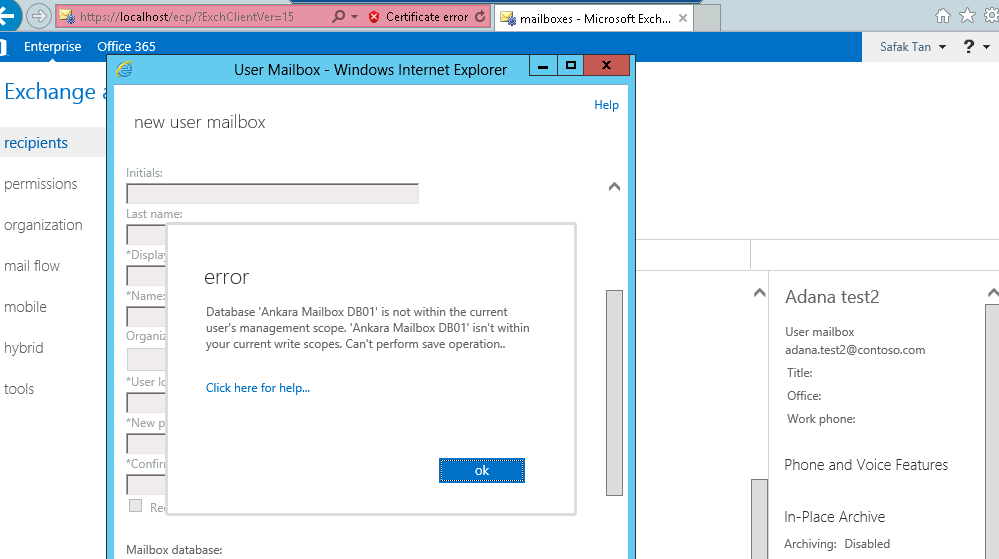
Task: Click the In-Place Archive heading
Action: pyautogui.click(x=834, y=517)
